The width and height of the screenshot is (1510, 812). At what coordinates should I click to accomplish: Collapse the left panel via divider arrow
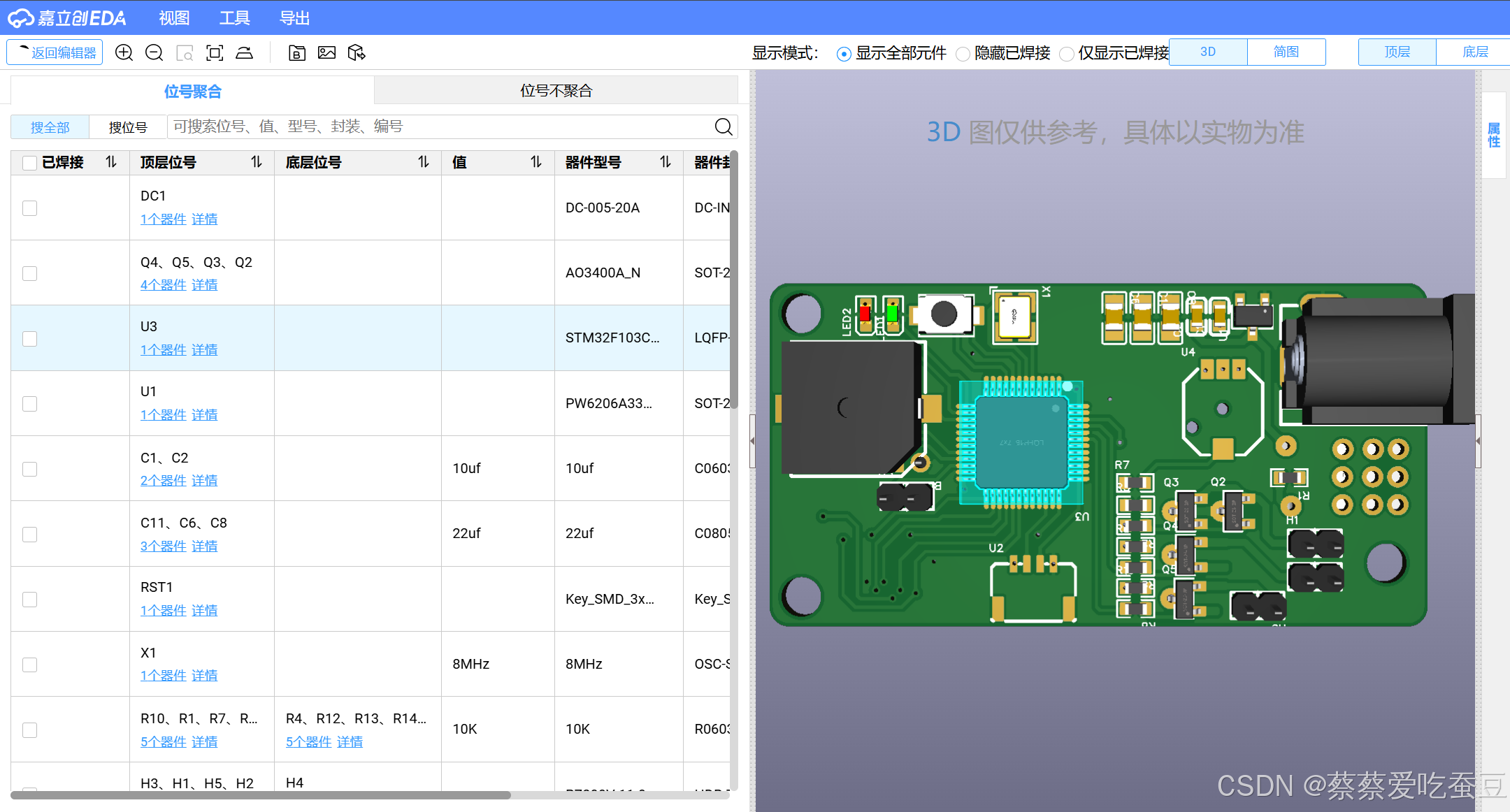coord(752,441)
